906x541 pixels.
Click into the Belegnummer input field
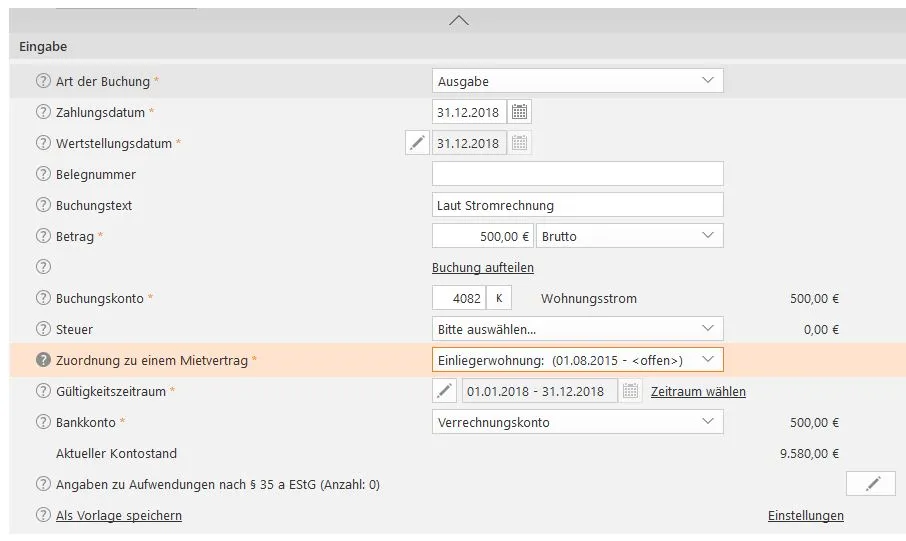(577, 174)
